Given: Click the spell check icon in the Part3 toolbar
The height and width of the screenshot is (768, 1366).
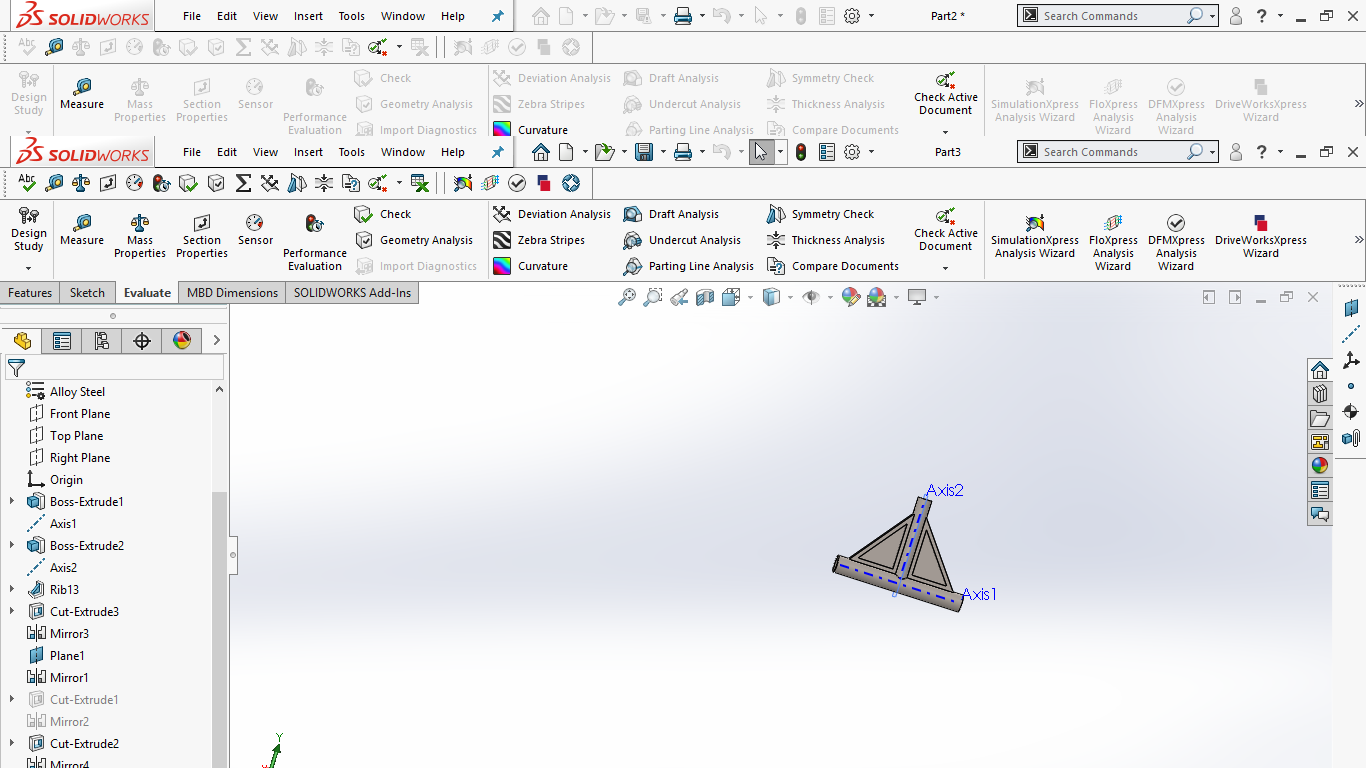Looking at the screenshot, I should 27,183.
